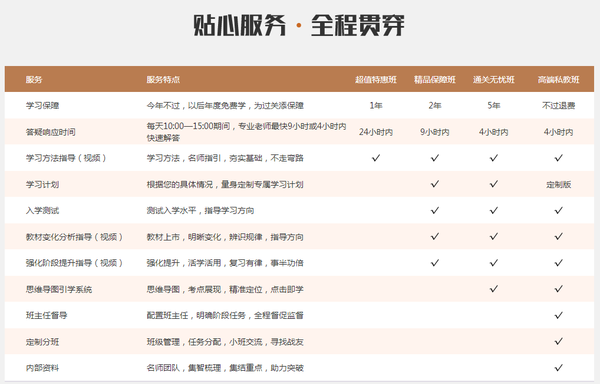Click the 高端私教班 column header

click(x=559, y=80)
